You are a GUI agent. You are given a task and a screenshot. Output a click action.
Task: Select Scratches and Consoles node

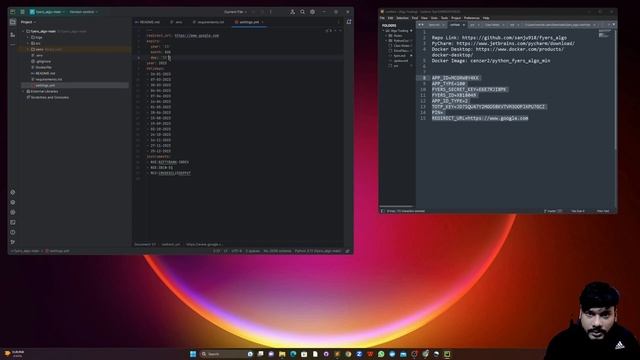(x=48, y=98)
